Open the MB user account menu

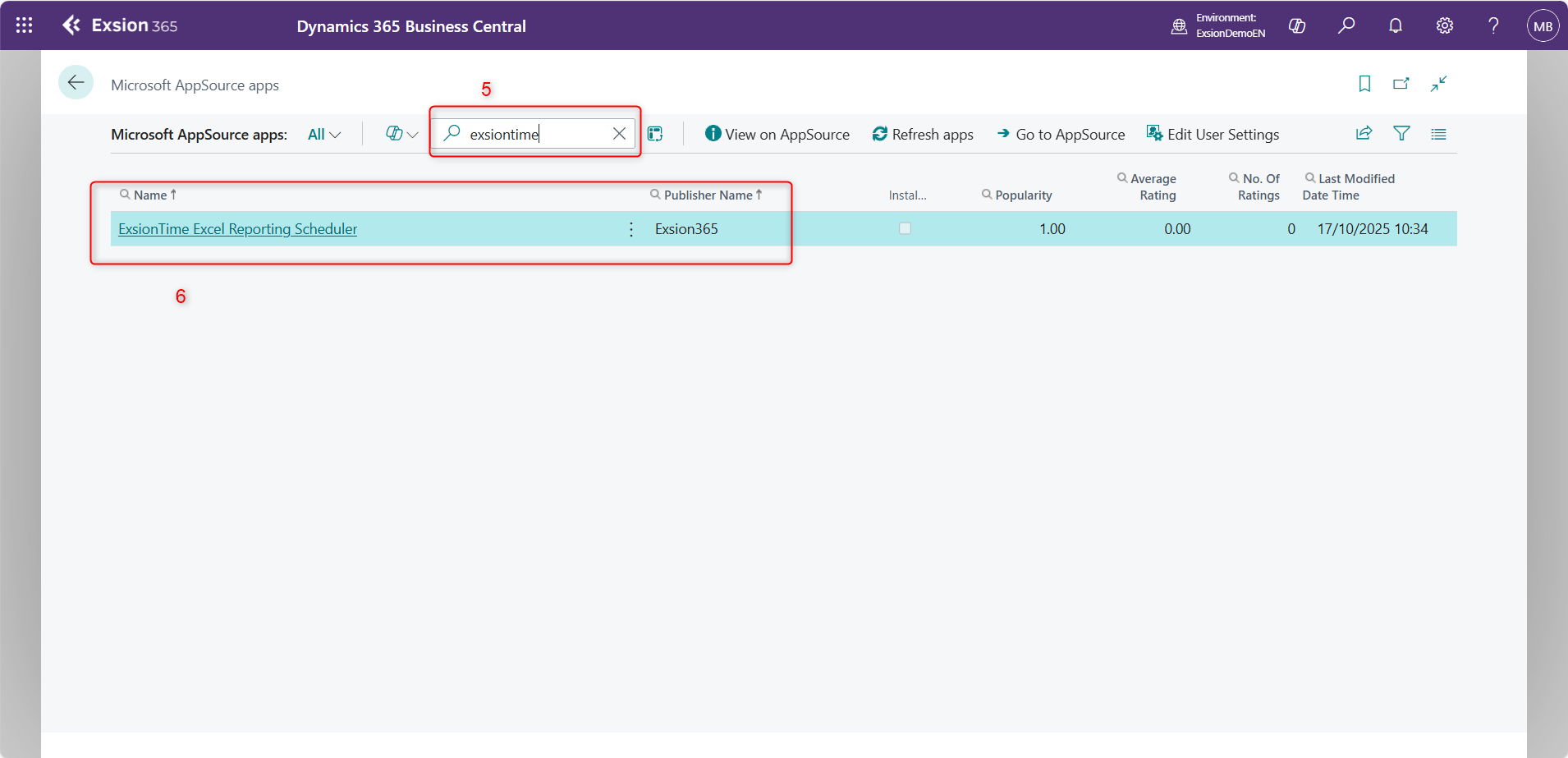(x=1543, y=25)
